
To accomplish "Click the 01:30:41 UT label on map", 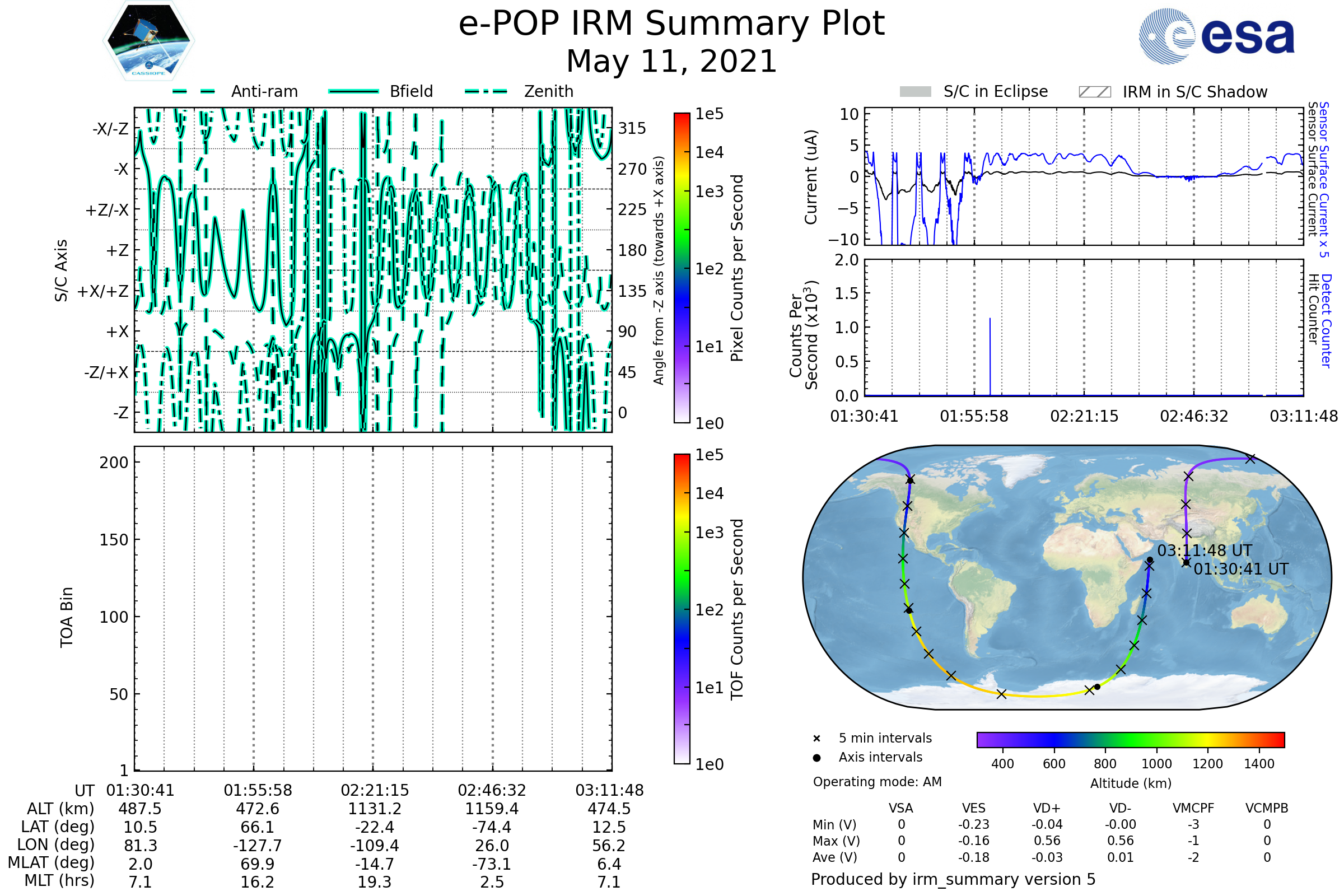I will 1241,569.
